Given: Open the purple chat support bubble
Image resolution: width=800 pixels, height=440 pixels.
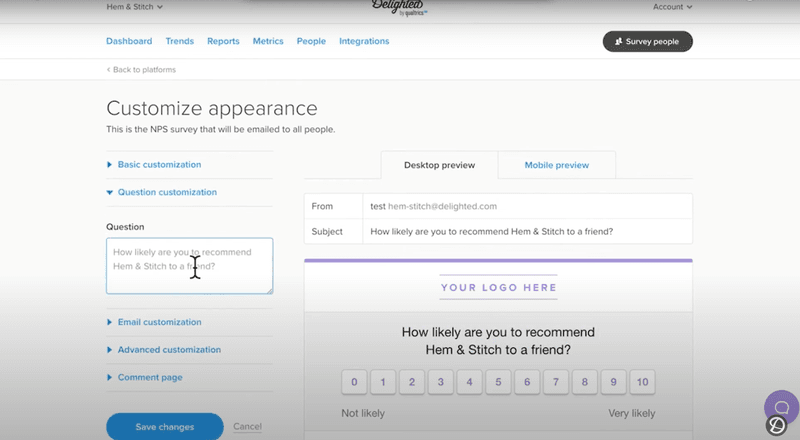Looking at the screenshot, I should point(782,407).
